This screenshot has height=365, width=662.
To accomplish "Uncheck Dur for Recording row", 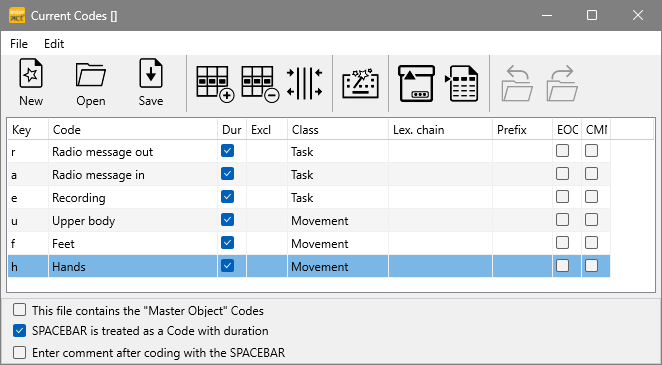I will [x=228, y=197].
